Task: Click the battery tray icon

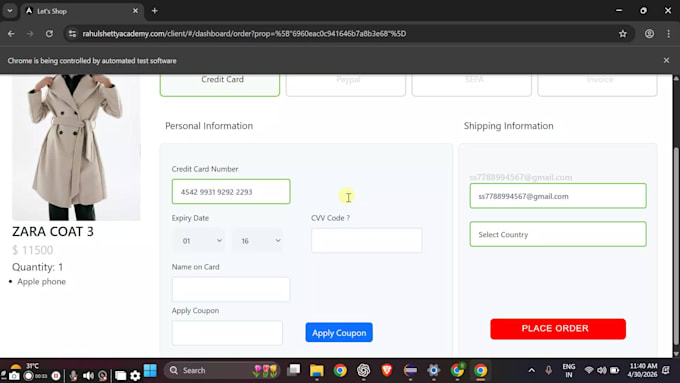Action: coord(615,370)
